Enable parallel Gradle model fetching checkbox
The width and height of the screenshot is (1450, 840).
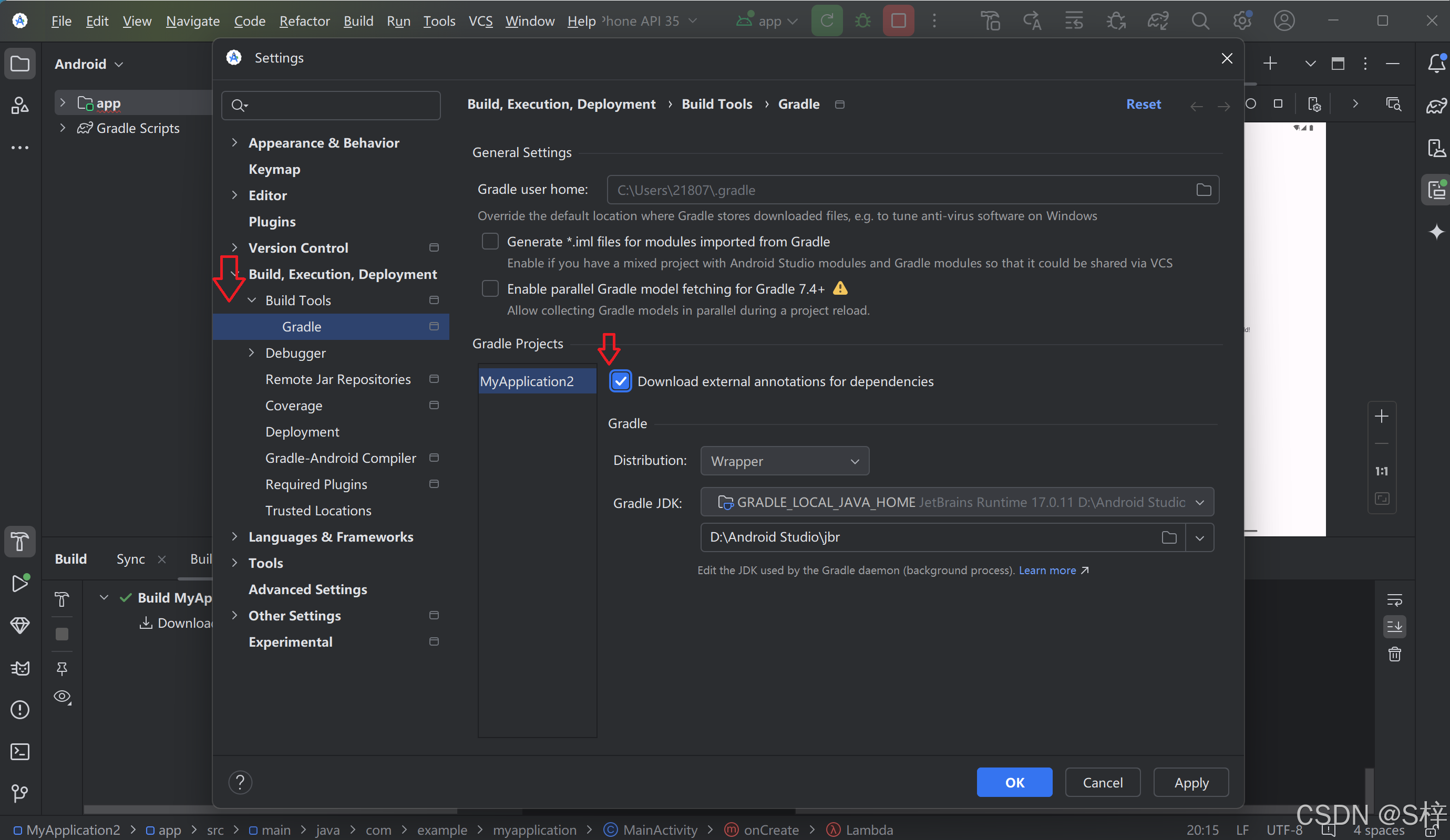click(x=490, y=289)
